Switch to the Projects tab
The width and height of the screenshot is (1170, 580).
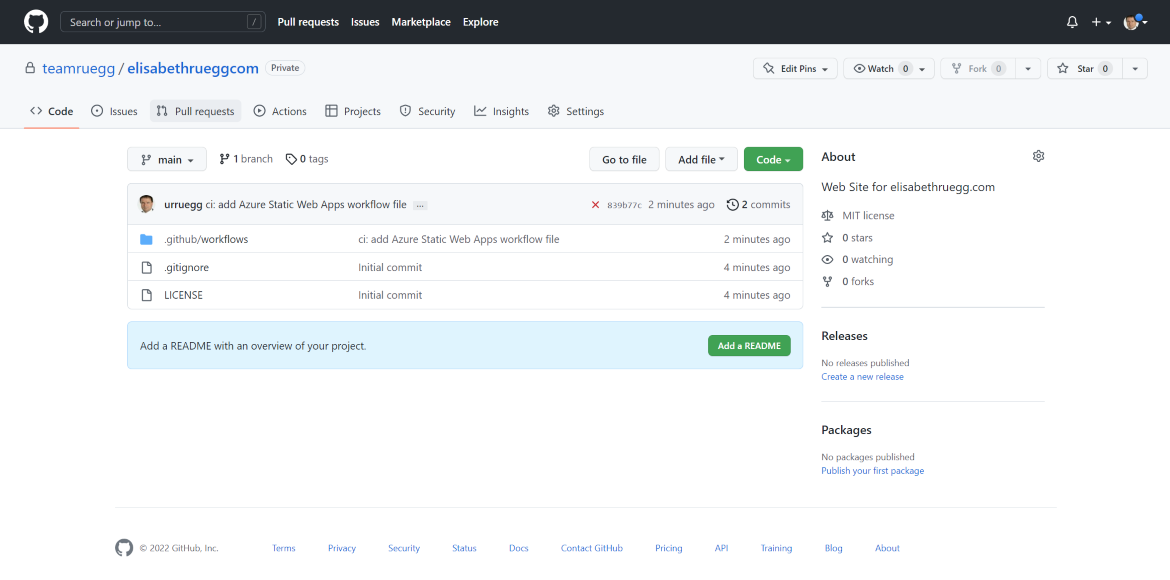[353, 111]
